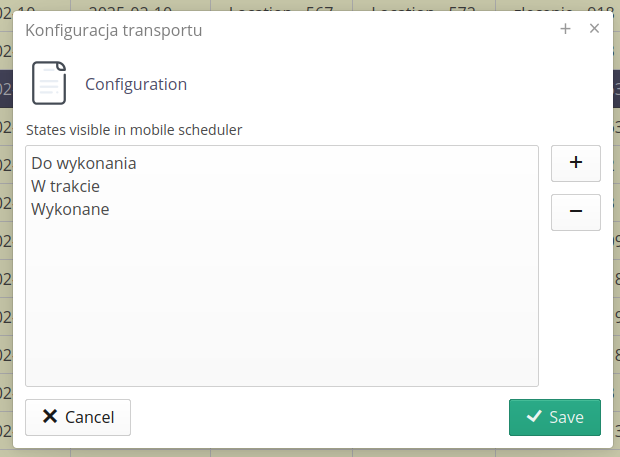Click the minus button to remove a state
620x457 pixels.
576,212
